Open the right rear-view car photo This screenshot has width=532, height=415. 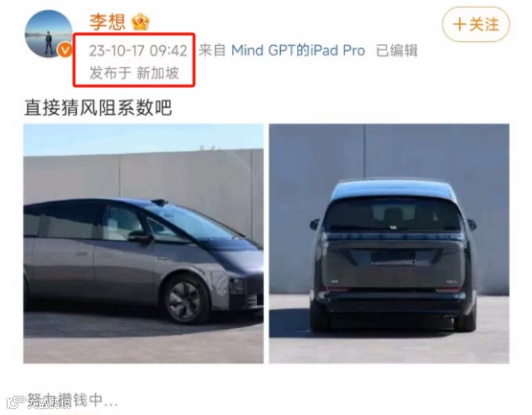click(389, 243)
